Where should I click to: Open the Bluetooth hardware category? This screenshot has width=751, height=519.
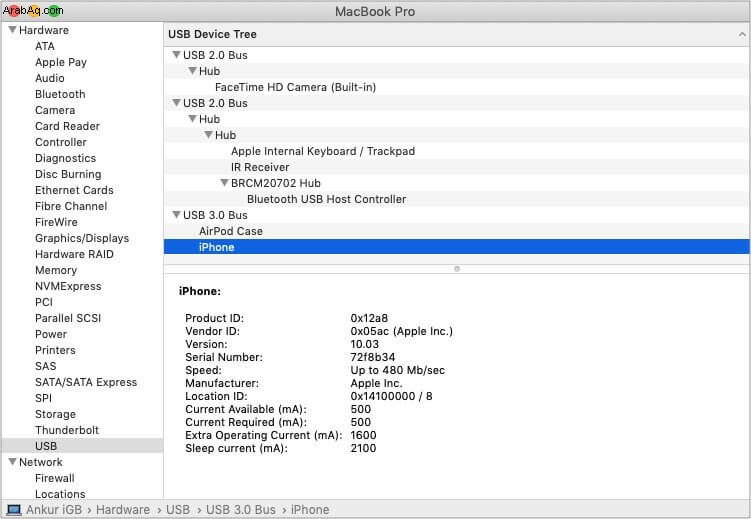coord(60,94)
